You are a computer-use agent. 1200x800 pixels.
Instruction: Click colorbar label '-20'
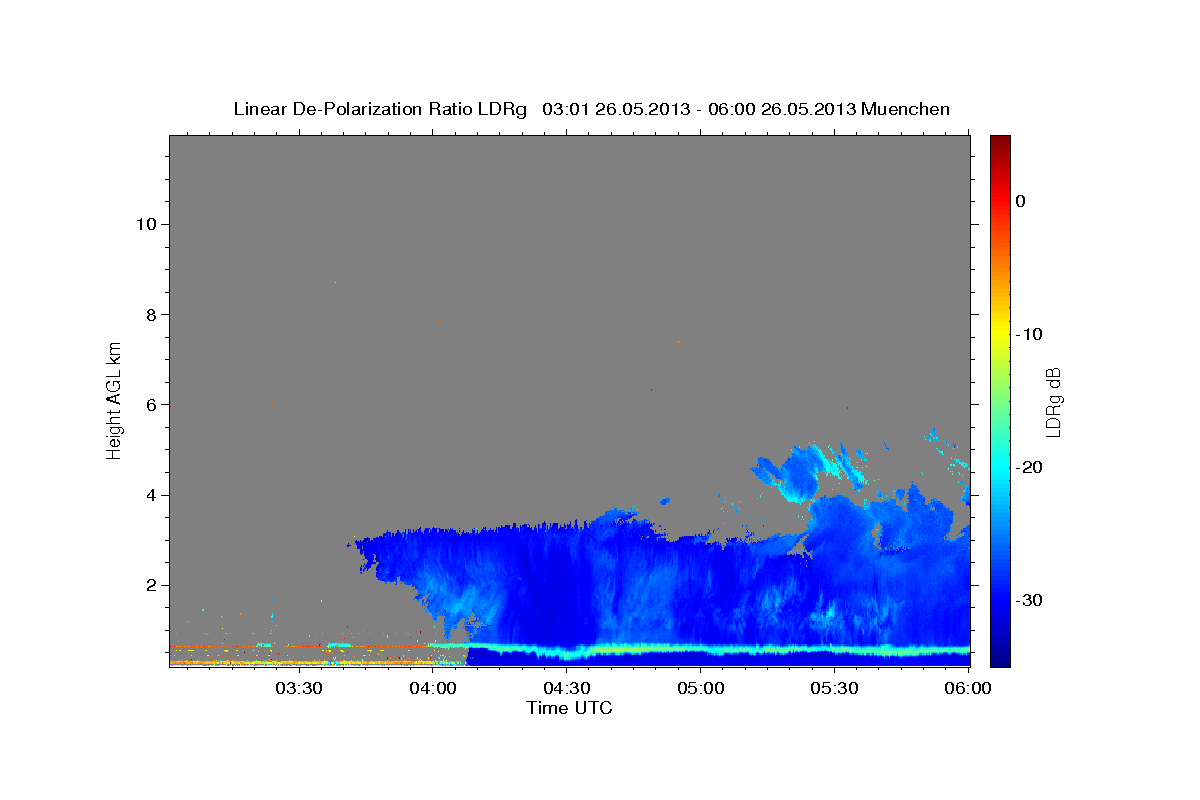pos(1029,467)
